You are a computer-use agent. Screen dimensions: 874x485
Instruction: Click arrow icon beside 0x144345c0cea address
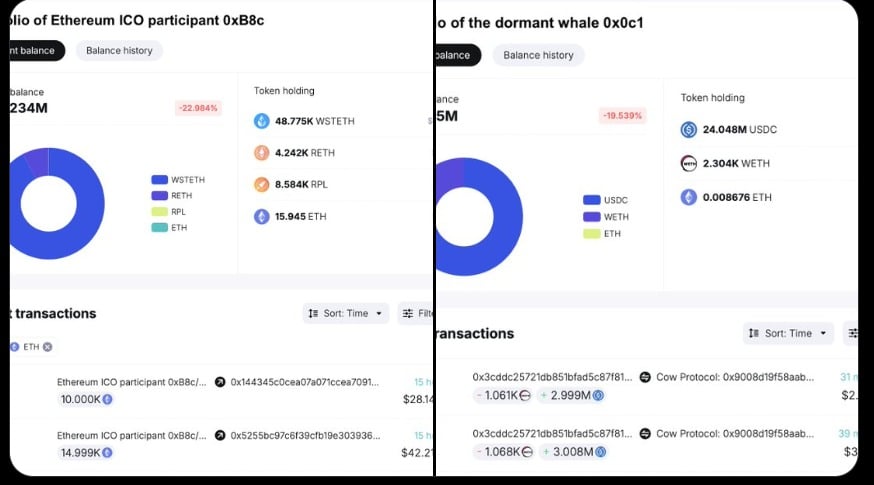[220, 382]
